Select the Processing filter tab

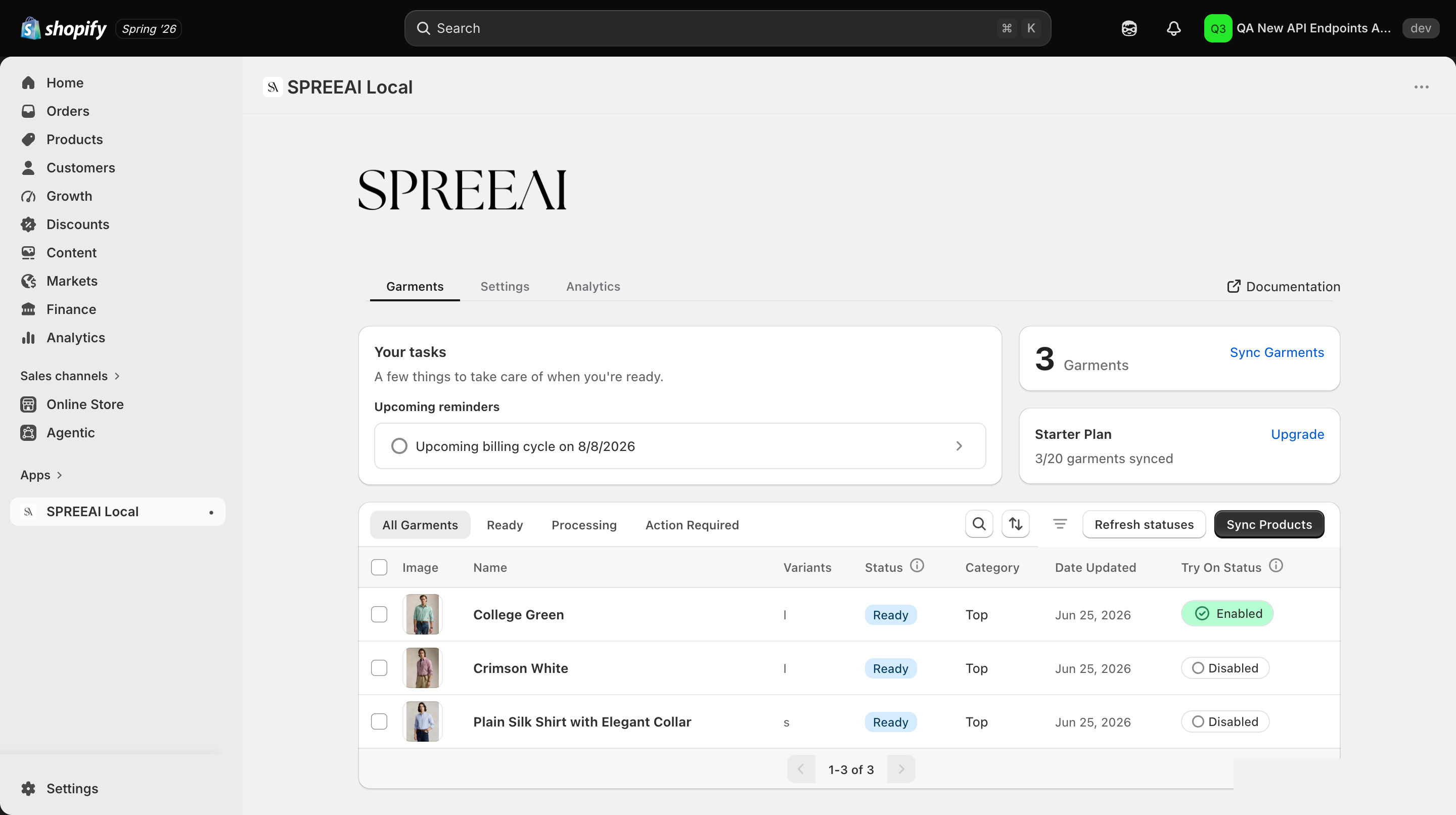tap(584, 525)
